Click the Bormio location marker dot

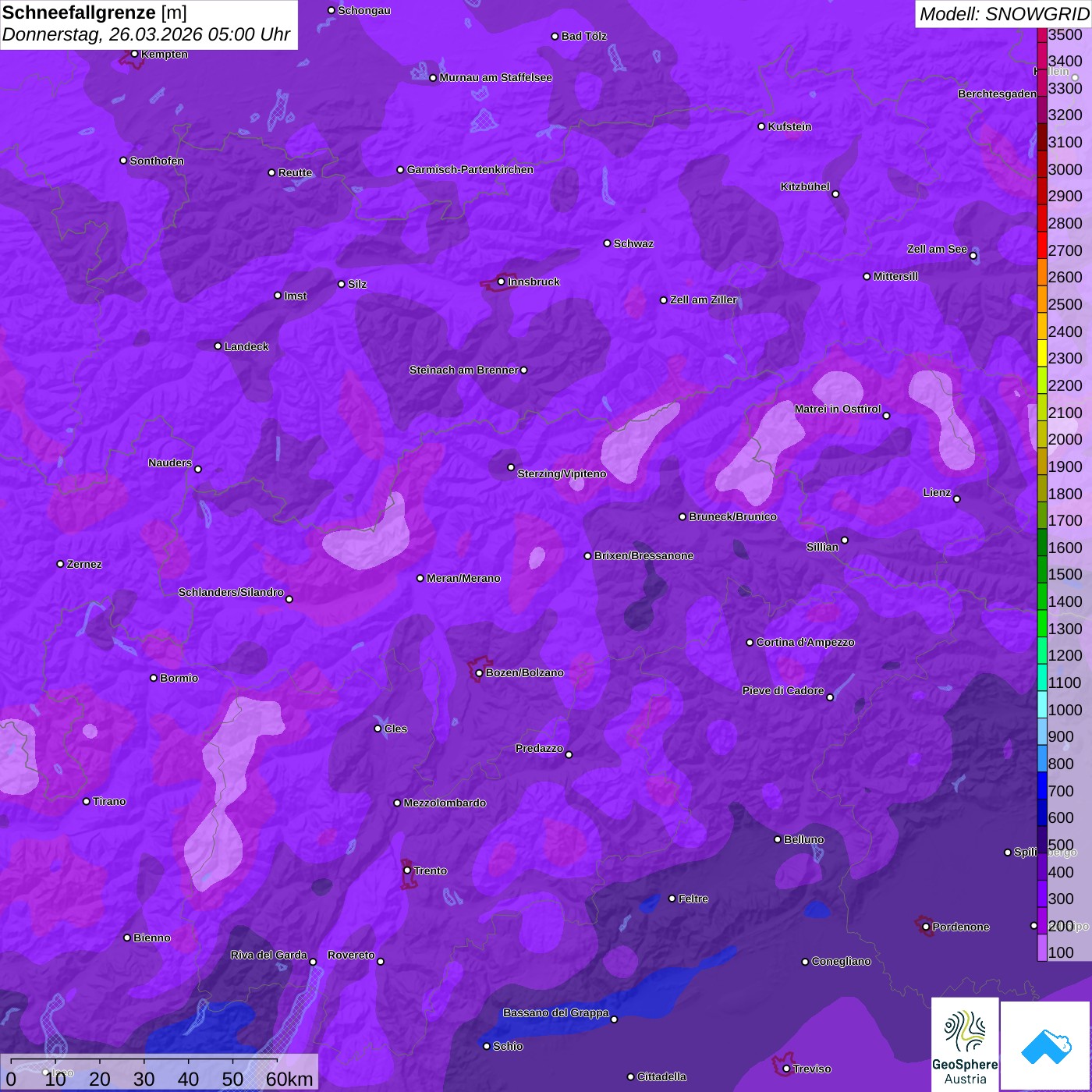tap(154, 678)
